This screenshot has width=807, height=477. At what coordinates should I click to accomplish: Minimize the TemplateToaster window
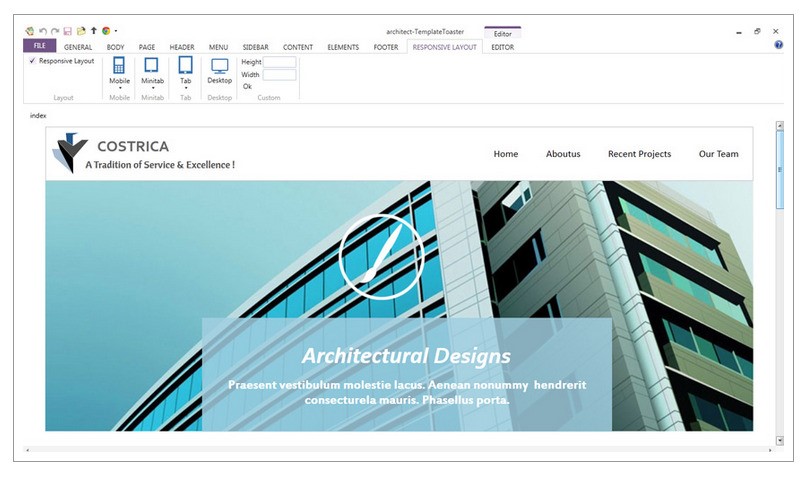tap(739, 32)
